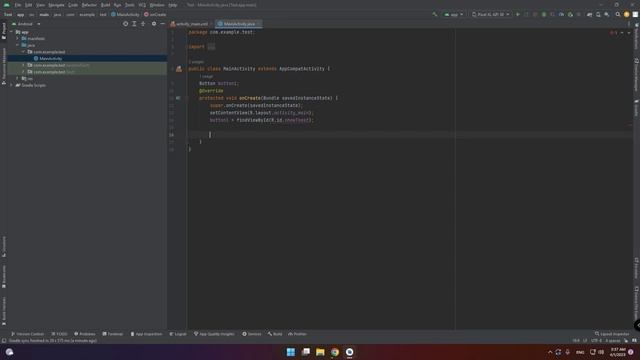Click the taskbar clock and date
Screen dimensions: 640x360
tap(618, 352)
